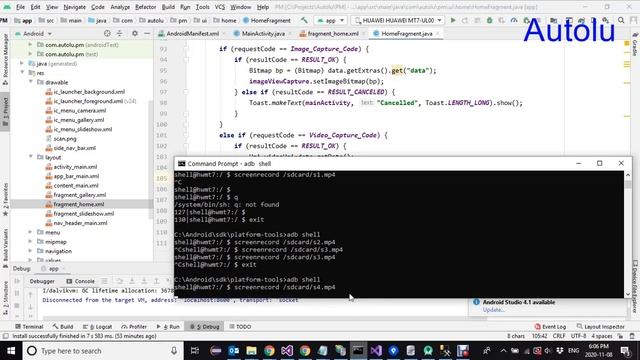Open the Build menu
640x360 pixels.
coord(168,7)
